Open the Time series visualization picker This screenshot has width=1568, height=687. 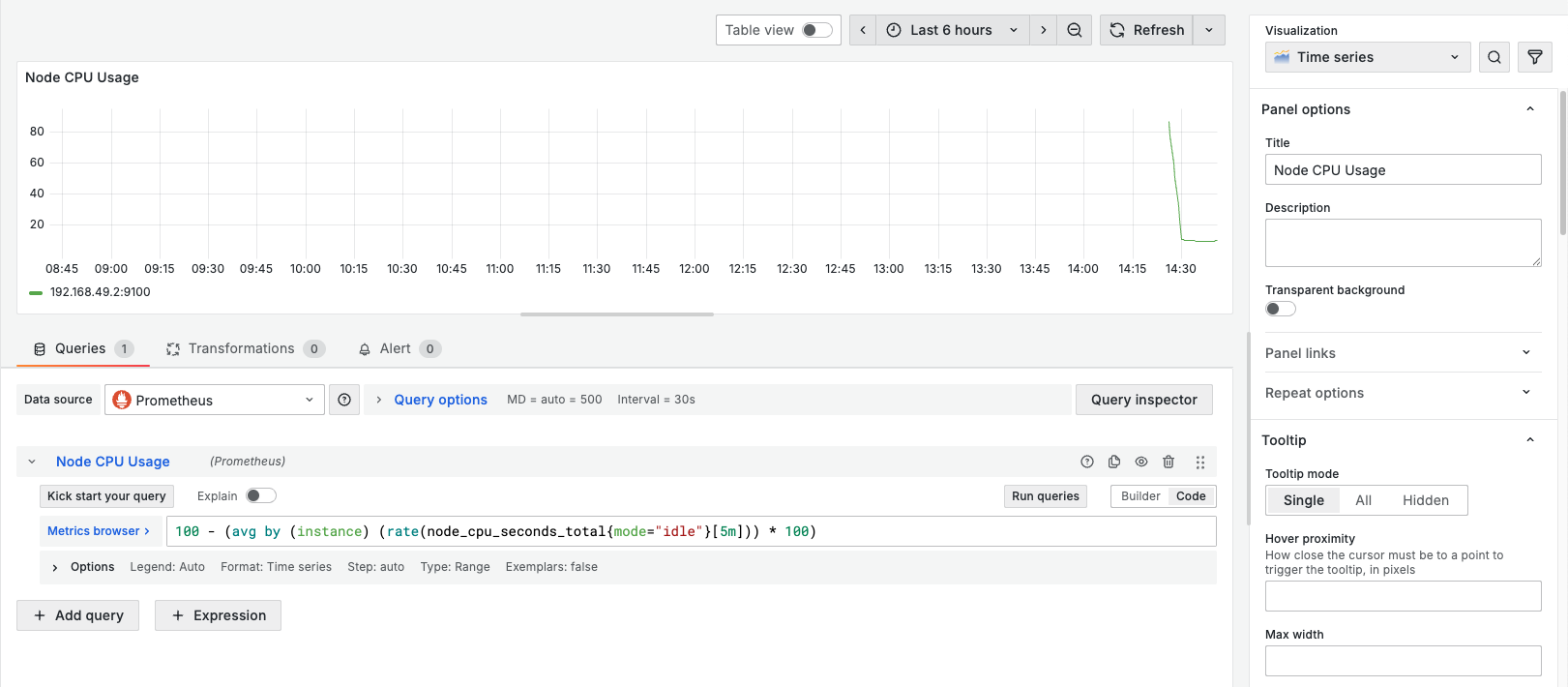tap(1368, 57)
